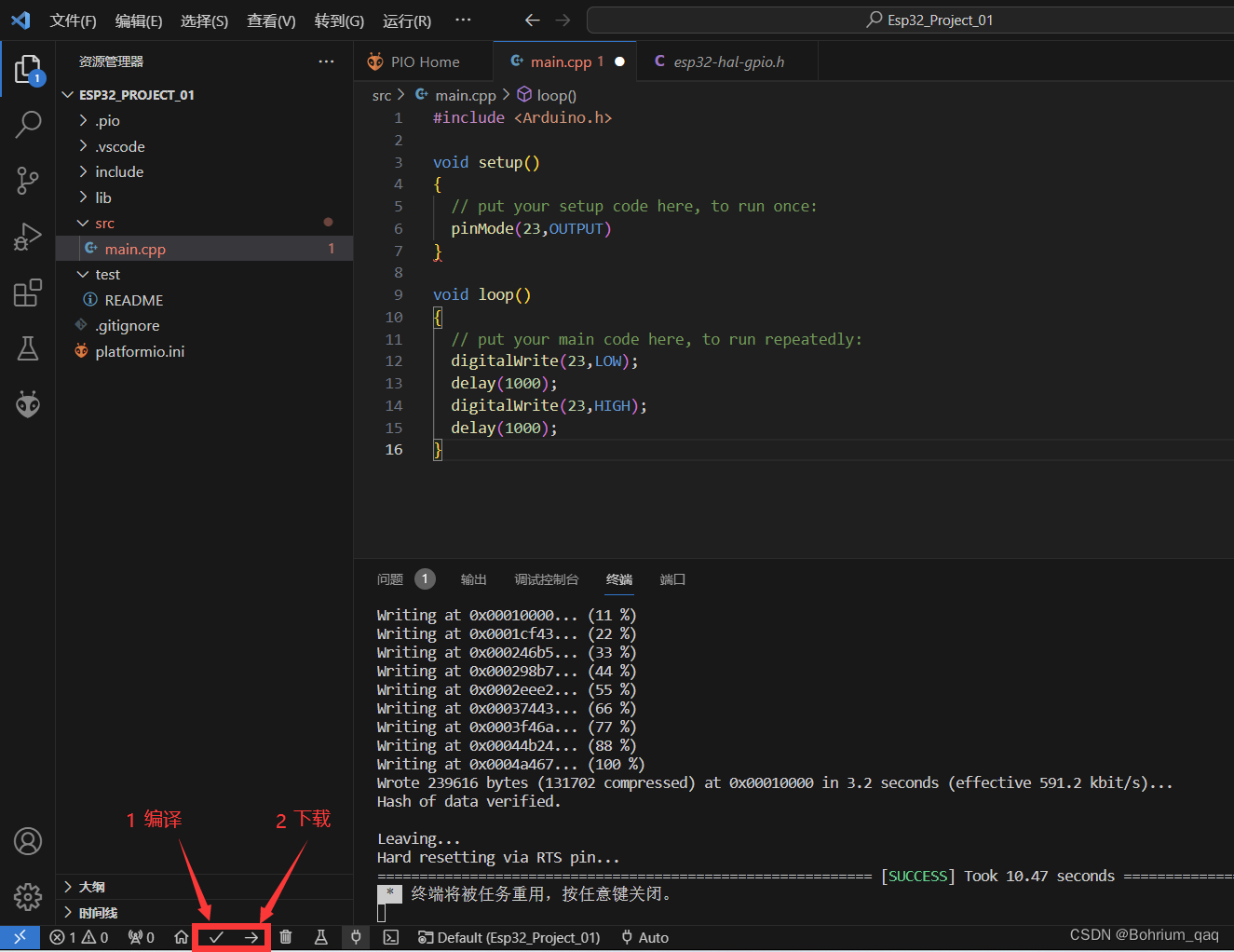Open the 运行(R) menu
Screen dimensions: 1234x952
[406, 20]
